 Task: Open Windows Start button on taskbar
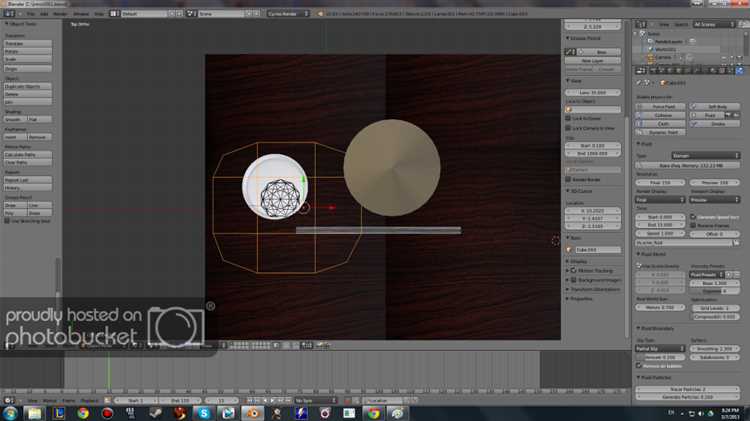10,413
